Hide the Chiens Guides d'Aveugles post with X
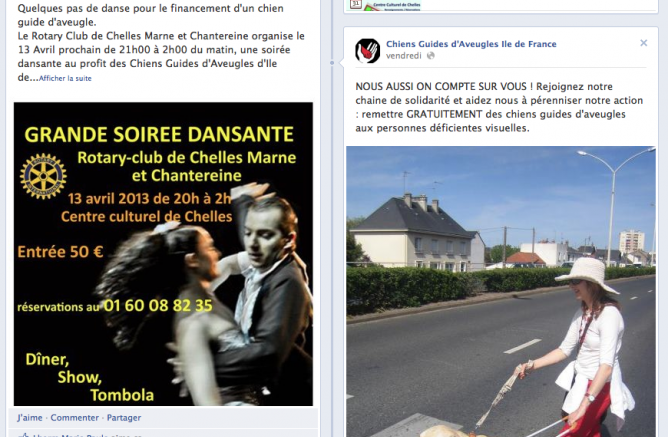 (x=643, y=43)
